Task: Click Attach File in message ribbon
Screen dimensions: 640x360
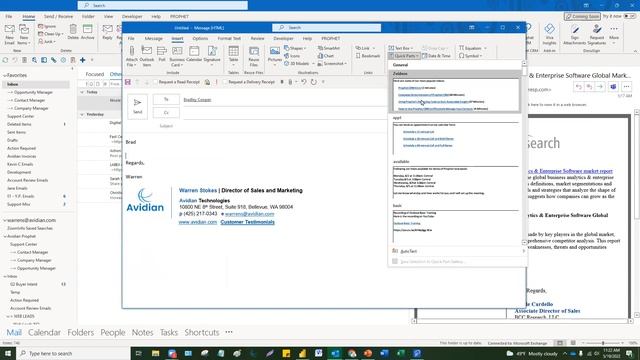Action: point(131,56)
